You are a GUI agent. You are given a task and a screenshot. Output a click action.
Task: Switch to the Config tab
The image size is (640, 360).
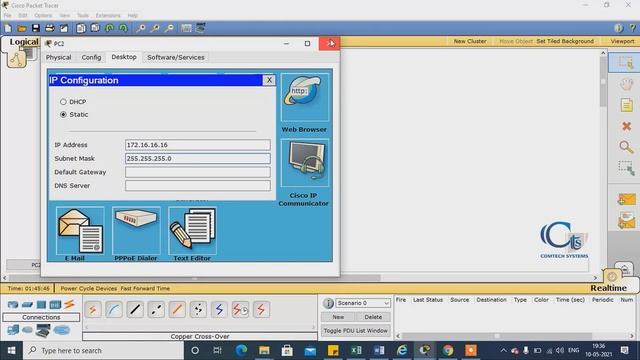coord(91,58)
